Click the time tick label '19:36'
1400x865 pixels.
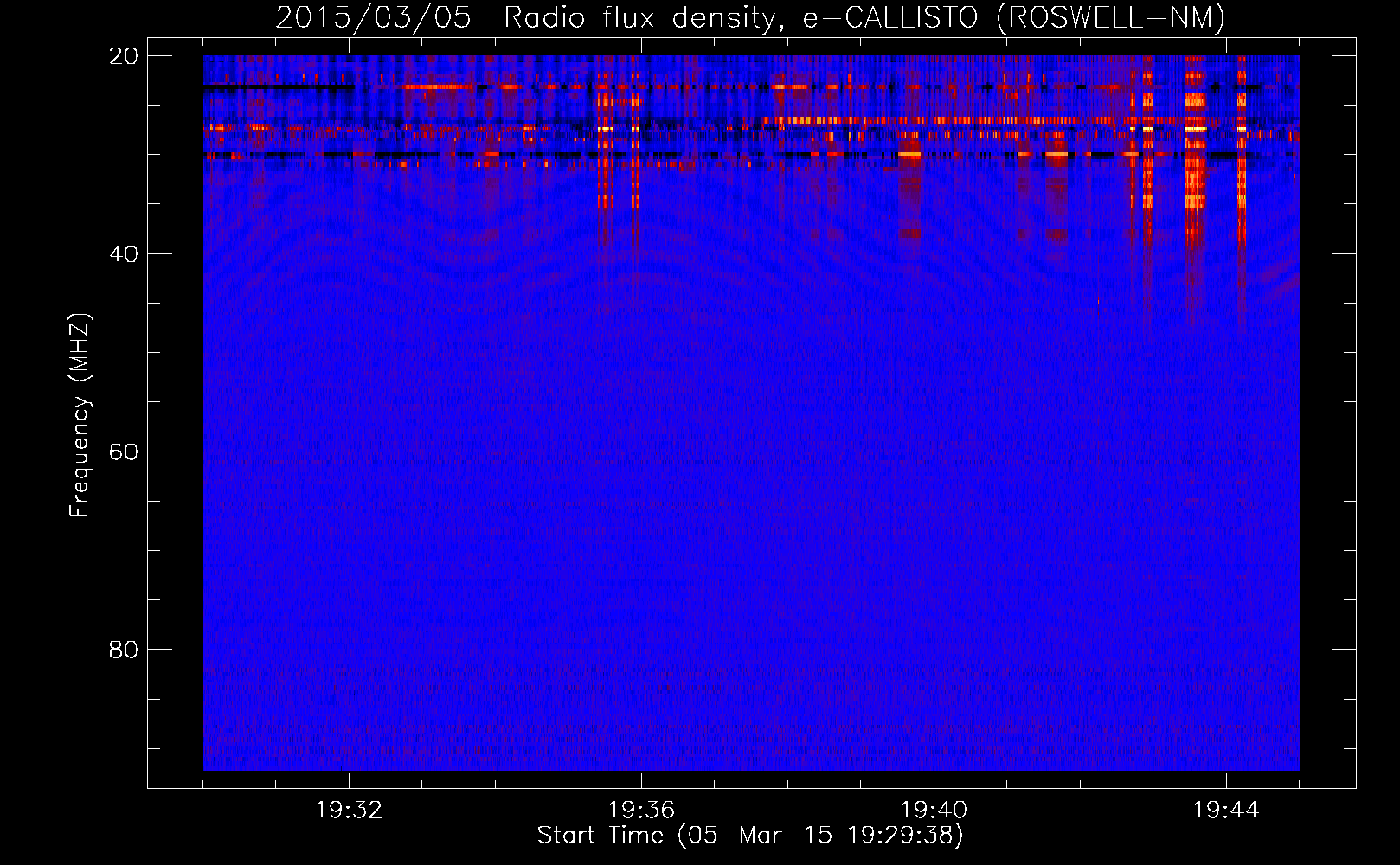click(x=641, y=811)
